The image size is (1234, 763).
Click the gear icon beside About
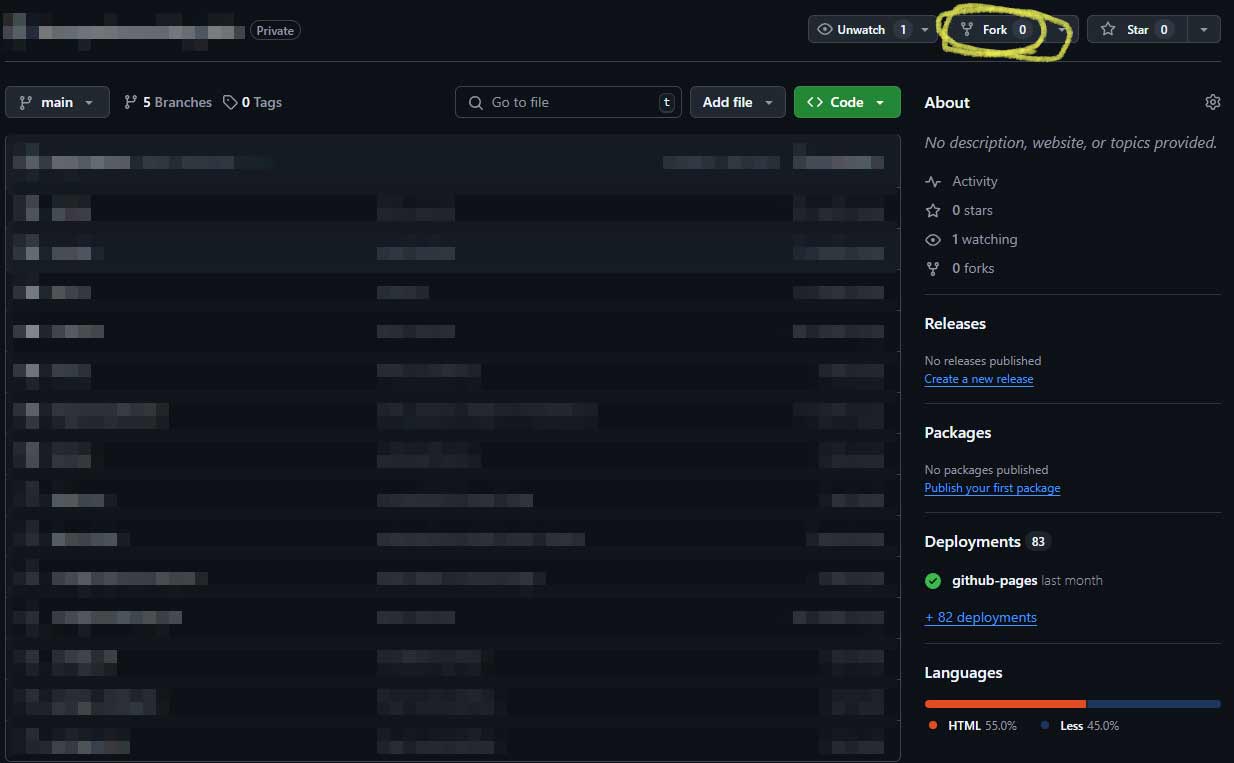click(1212, 102)
